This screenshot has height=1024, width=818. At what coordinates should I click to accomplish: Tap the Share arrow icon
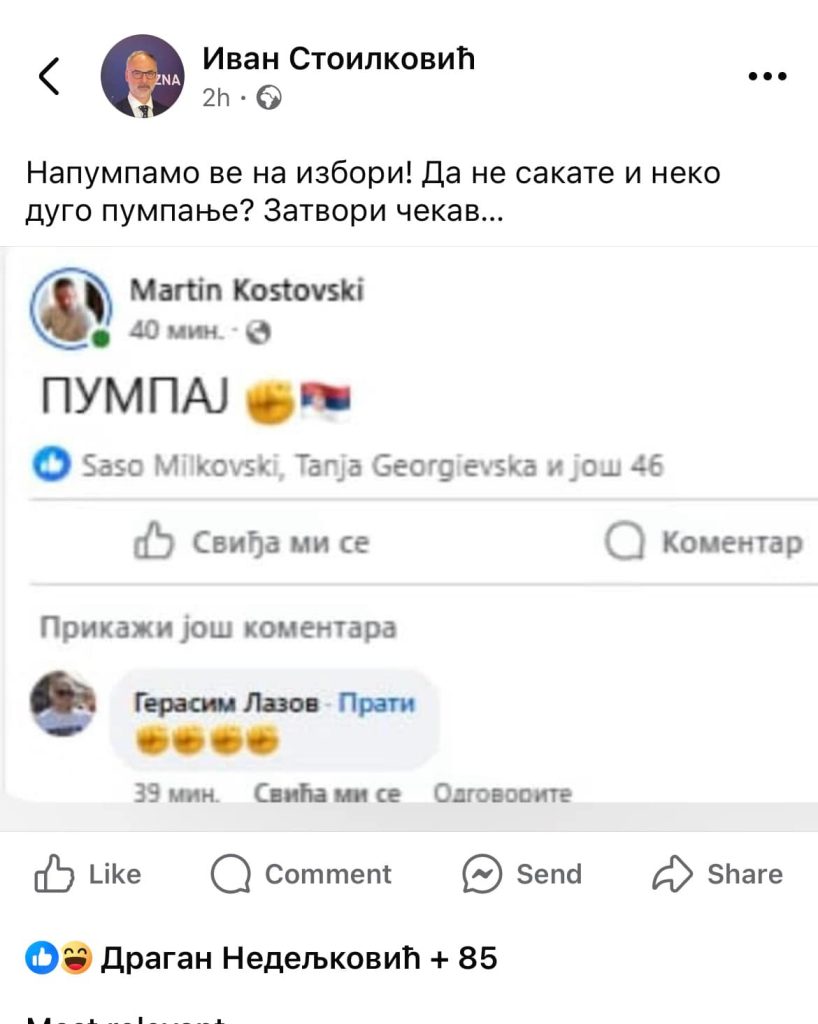[673, 874]
